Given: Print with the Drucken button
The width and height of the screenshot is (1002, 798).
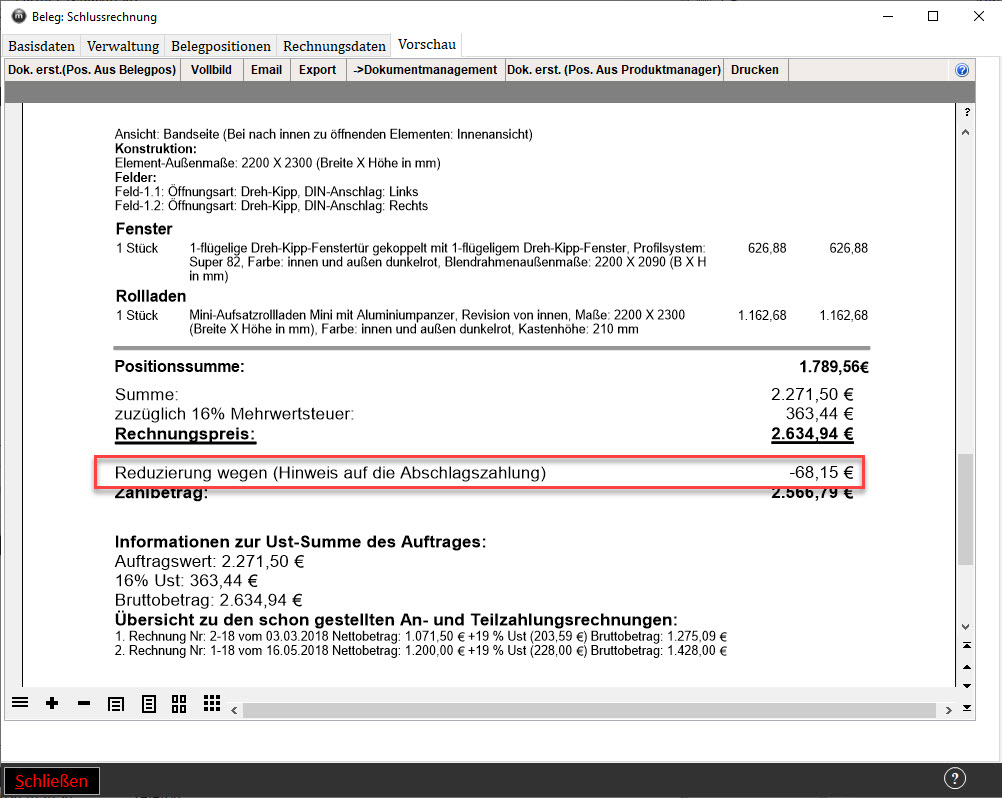Looking at the screenshot, I should click(755, 70).
